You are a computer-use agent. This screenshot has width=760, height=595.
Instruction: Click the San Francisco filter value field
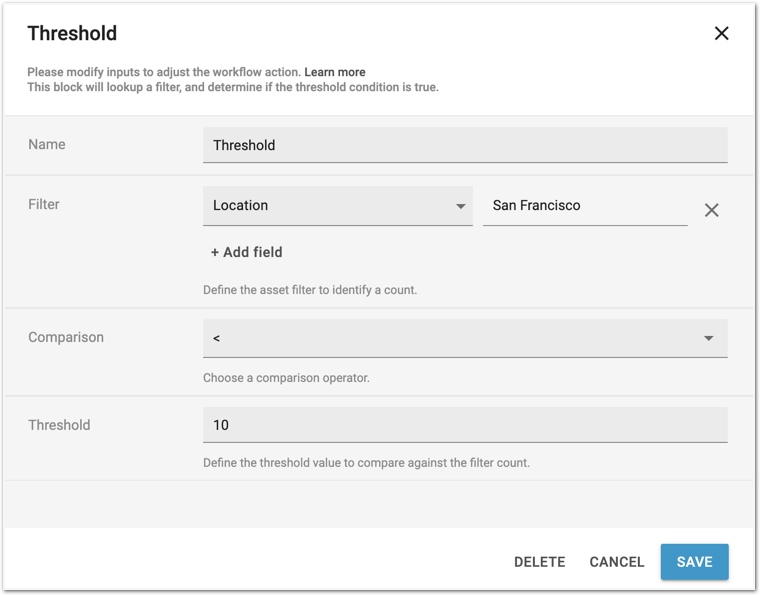point(584,206)
